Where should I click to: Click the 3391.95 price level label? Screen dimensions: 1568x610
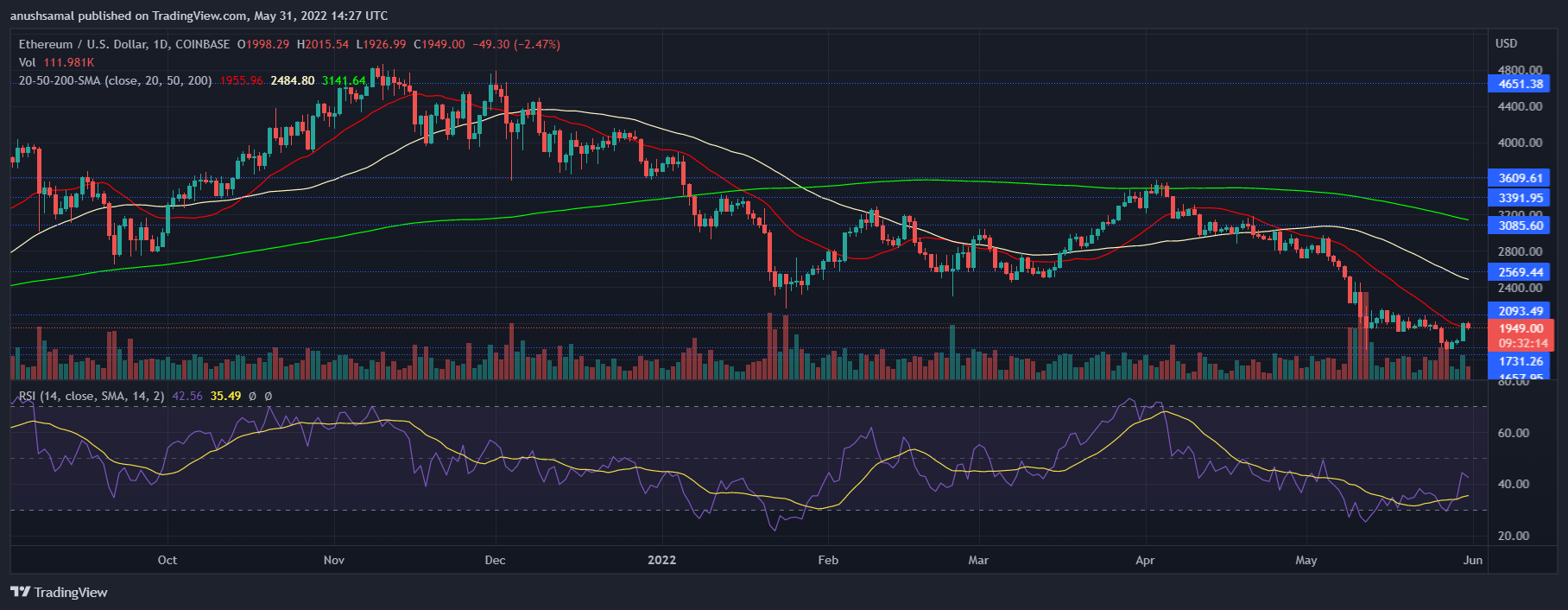[x=1520, y=198]
